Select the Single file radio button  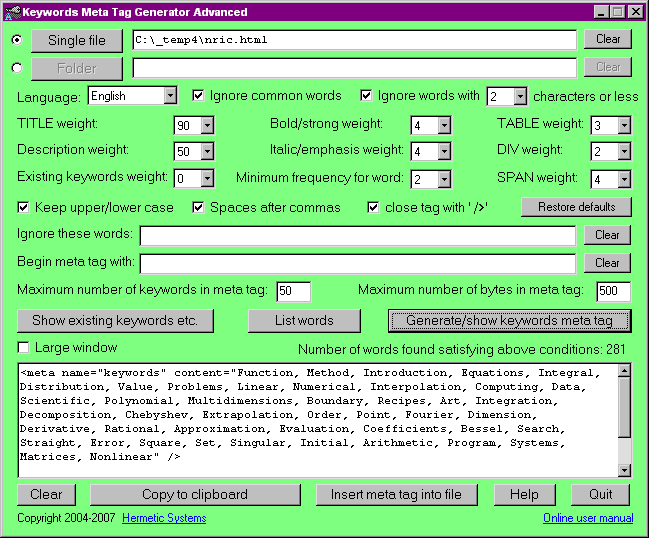tap(15, 40)
